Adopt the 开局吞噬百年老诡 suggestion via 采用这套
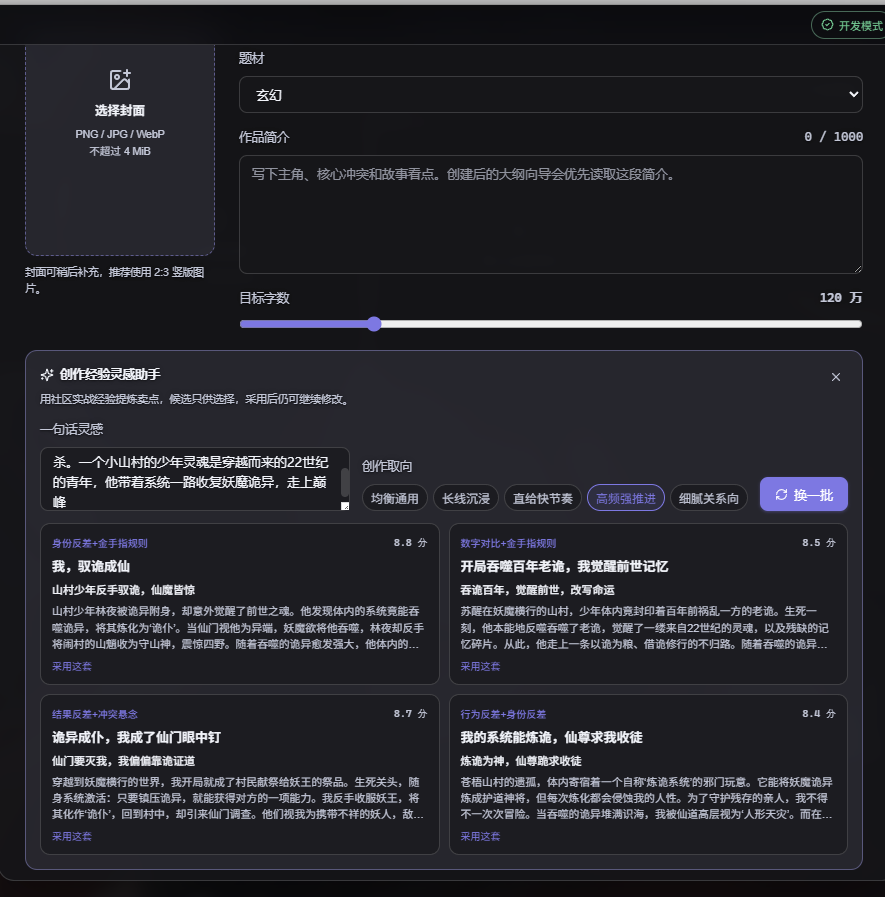Viewport: 885px width, 897px height. (480, 666)
